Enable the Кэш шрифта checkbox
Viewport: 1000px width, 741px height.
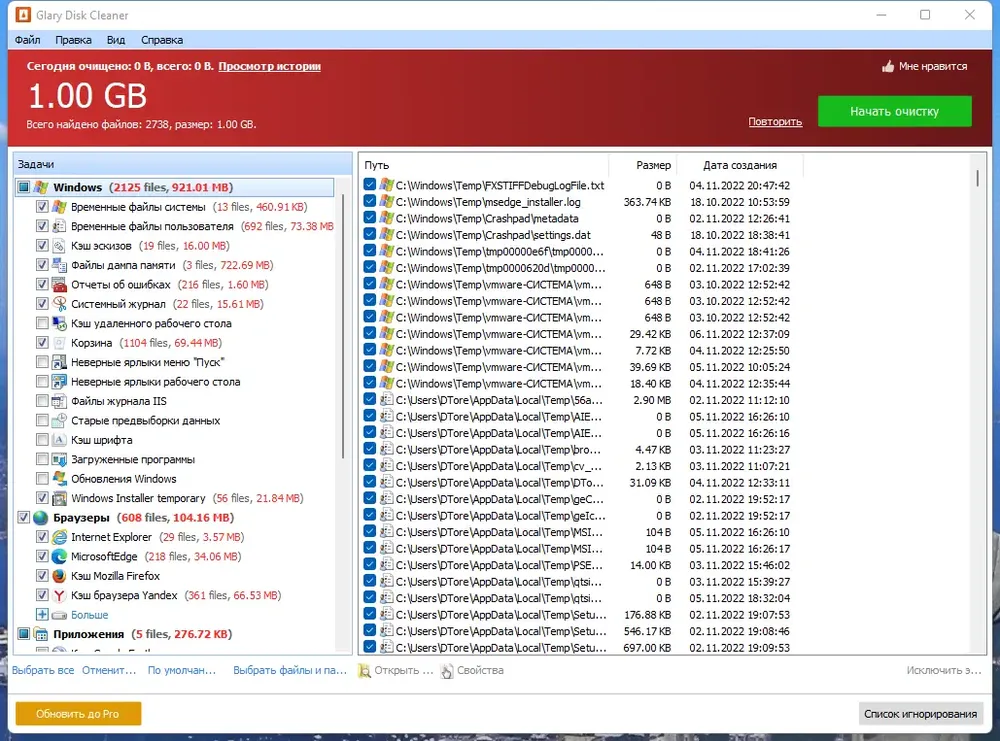point(42,440)
